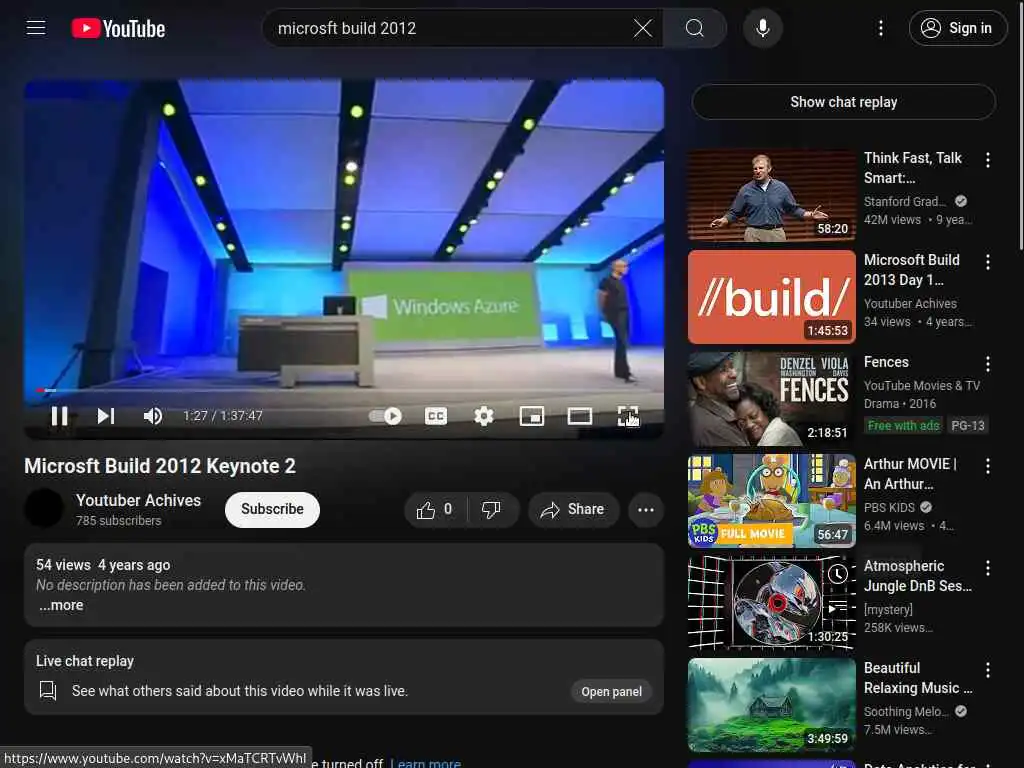Open Arthur MOVIE thumbnail

(x=771, y=500)
